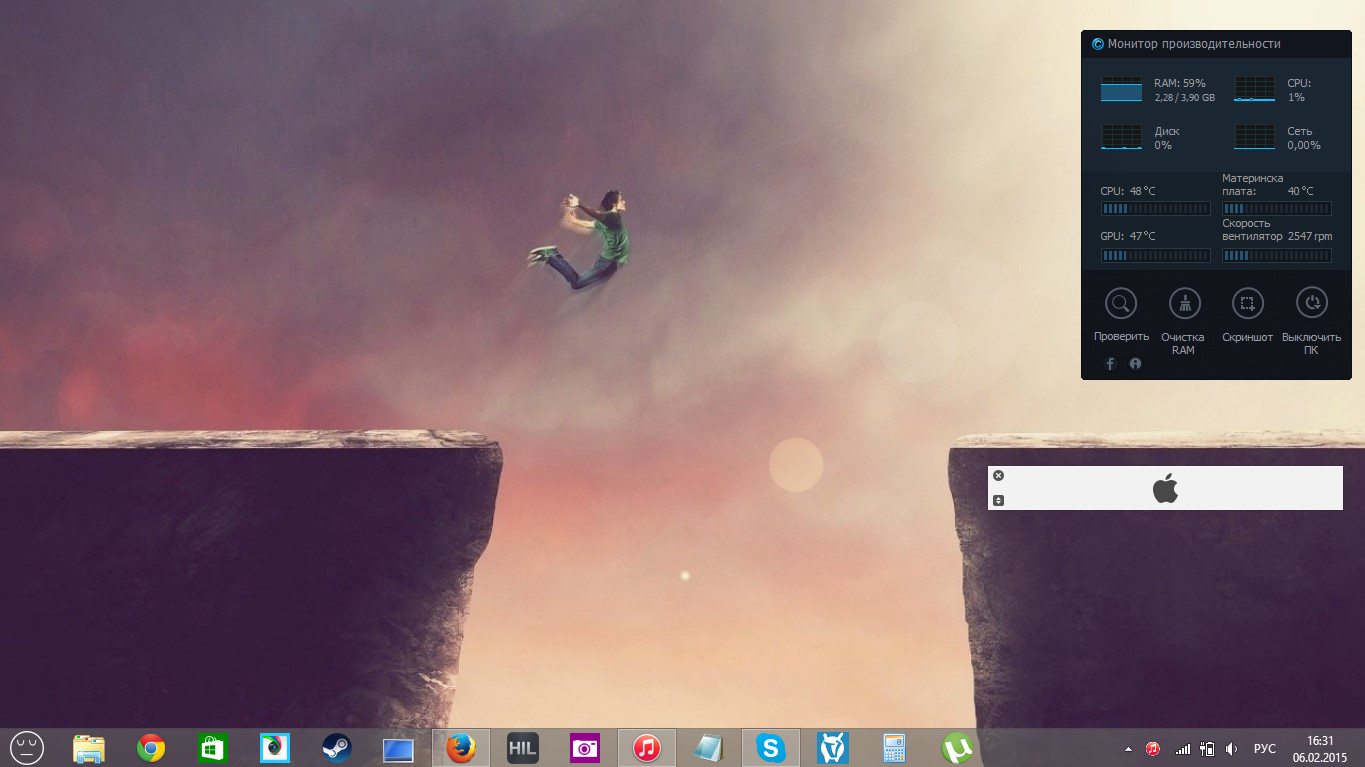
Task: Run Очистка RAM broom icon
Action: click(1184, 303)
